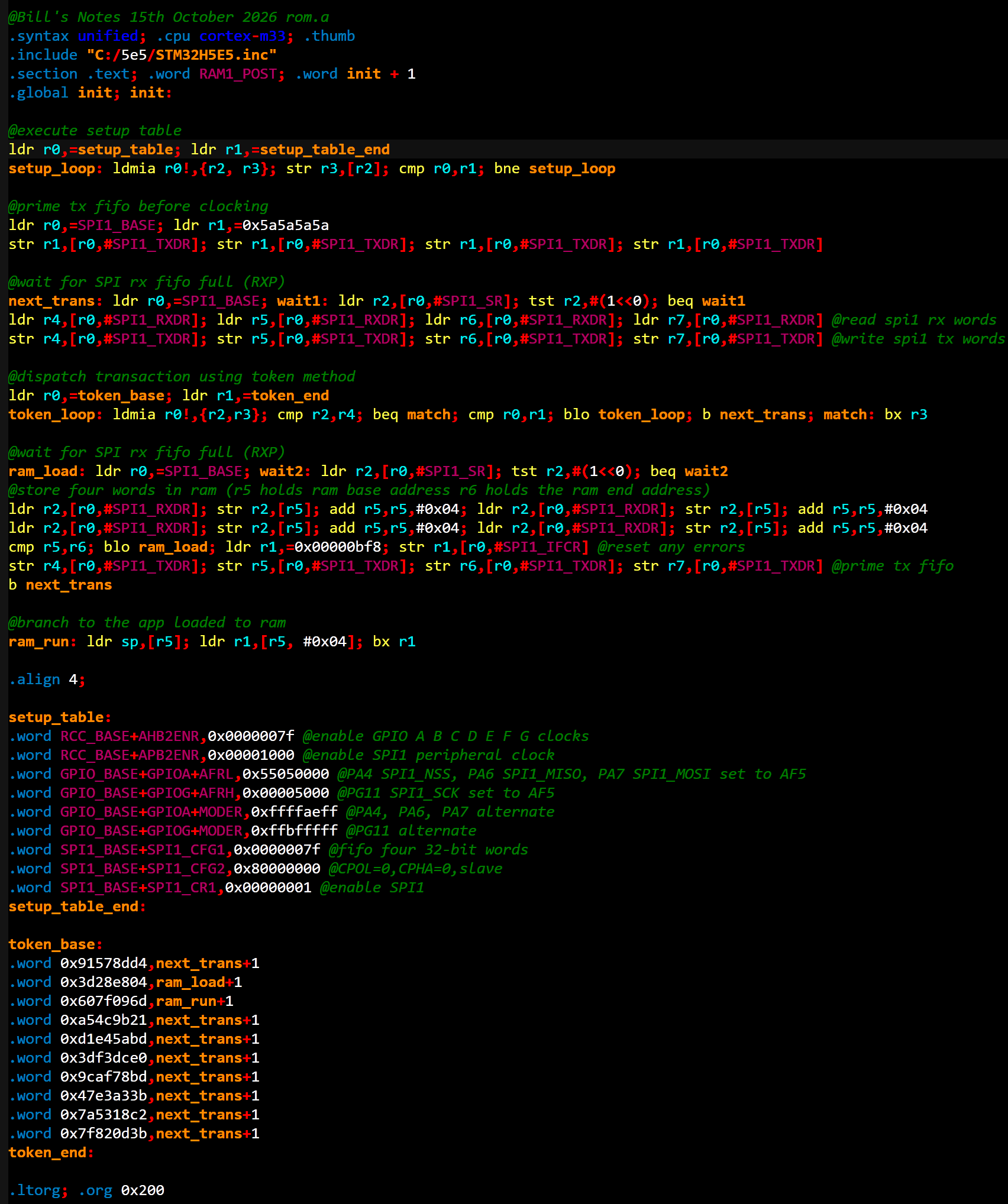Click value "0xffffaeff" on the GPIOA MODER line
Image resolution: width=1008 pixels, height=1204 pixels.
click(295, 812)
